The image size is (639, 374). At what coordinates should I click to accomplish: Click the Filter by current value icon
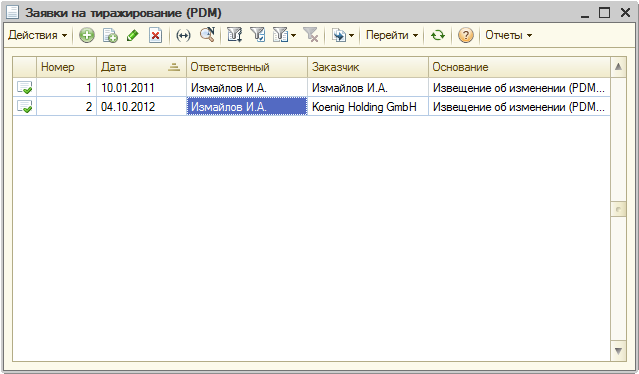258,35
